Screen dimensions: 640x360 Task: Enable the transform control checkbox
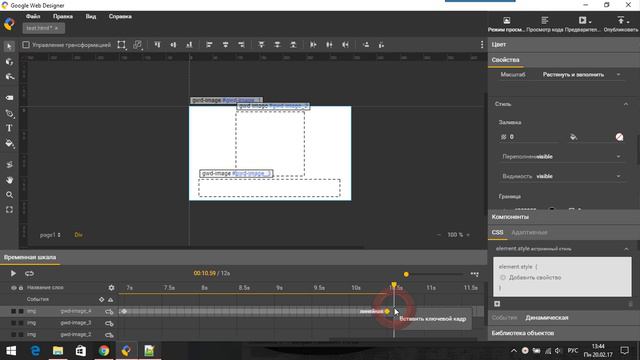[x=26, y=45]
